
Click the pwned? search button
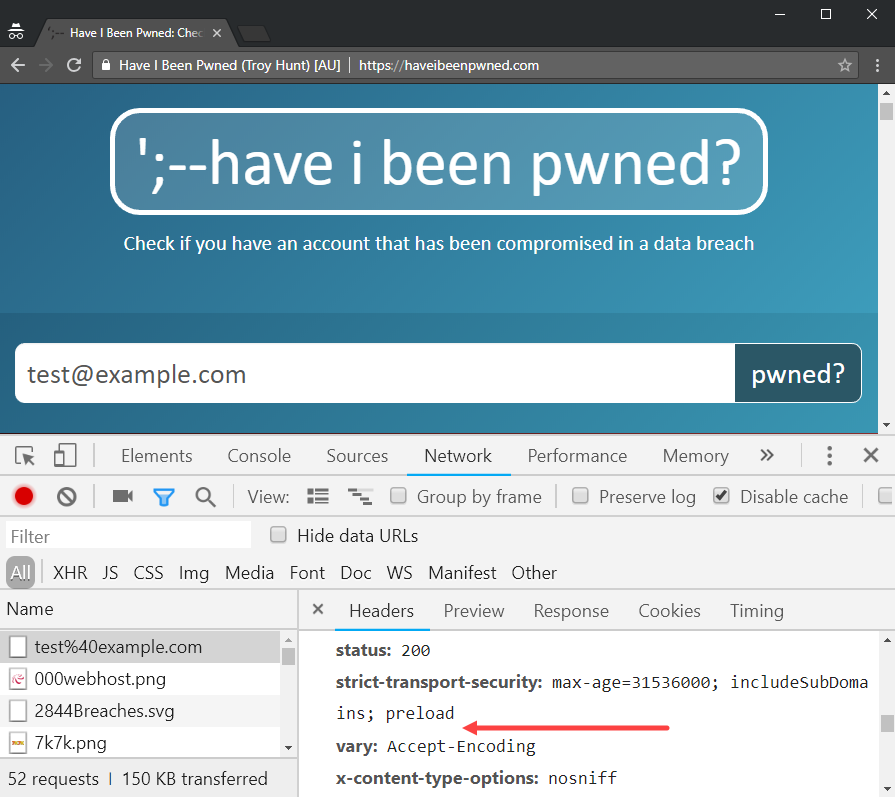coord(798,373)
